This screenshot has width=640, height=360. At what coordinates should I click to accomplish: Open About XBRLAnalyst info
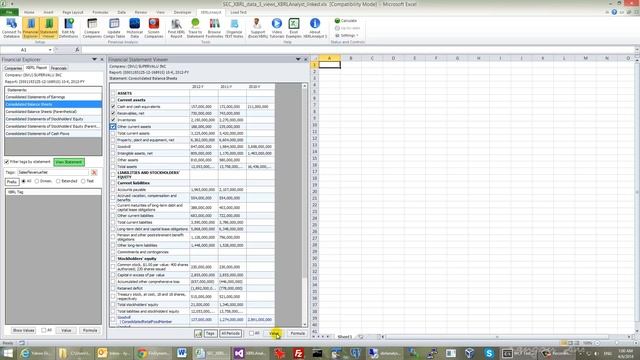[x=315, y=28]
